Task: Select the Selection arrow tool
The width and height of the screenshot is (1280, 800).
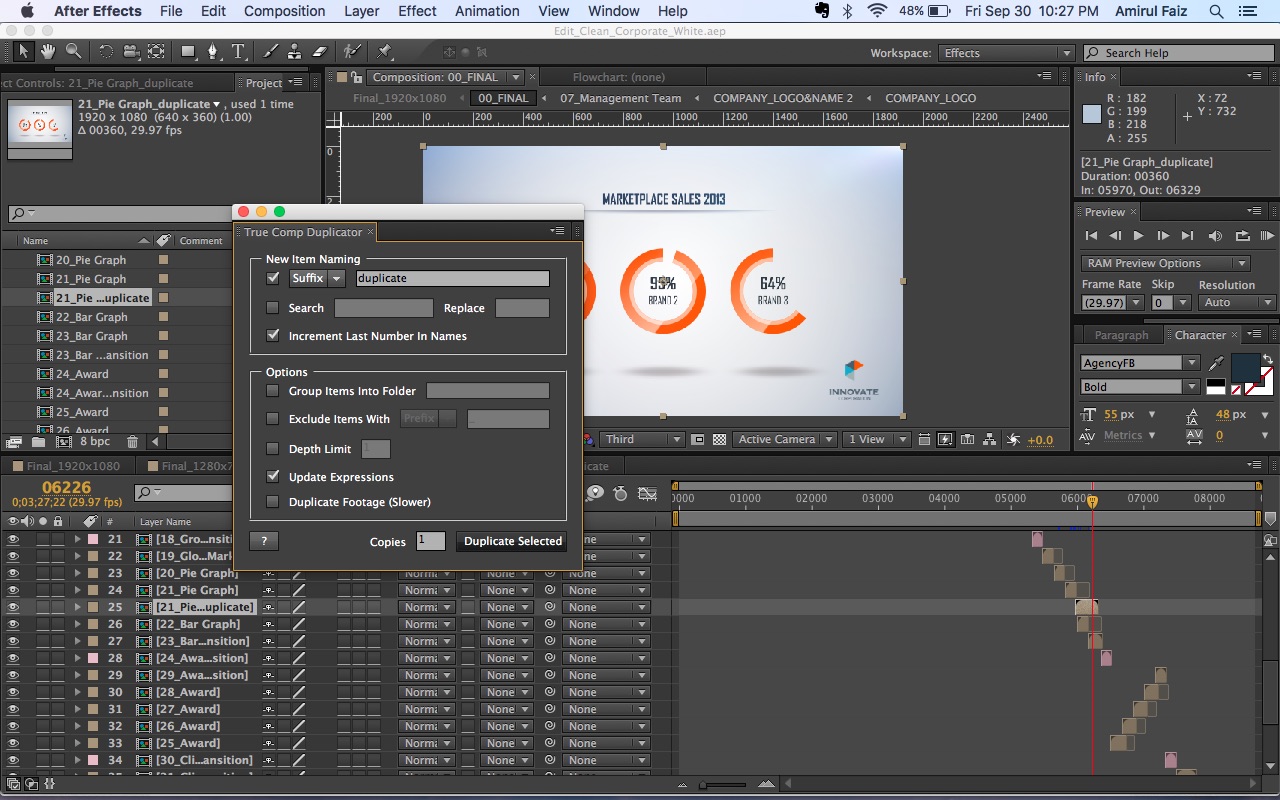Action: coord(24,51)
